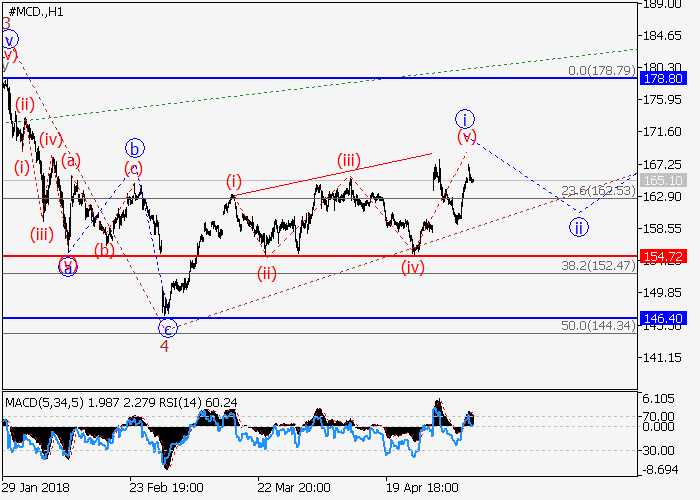Viewport: 700px width, 500px height.
Task: Select the red (a) wave label
Action: [x=70, y=159]
